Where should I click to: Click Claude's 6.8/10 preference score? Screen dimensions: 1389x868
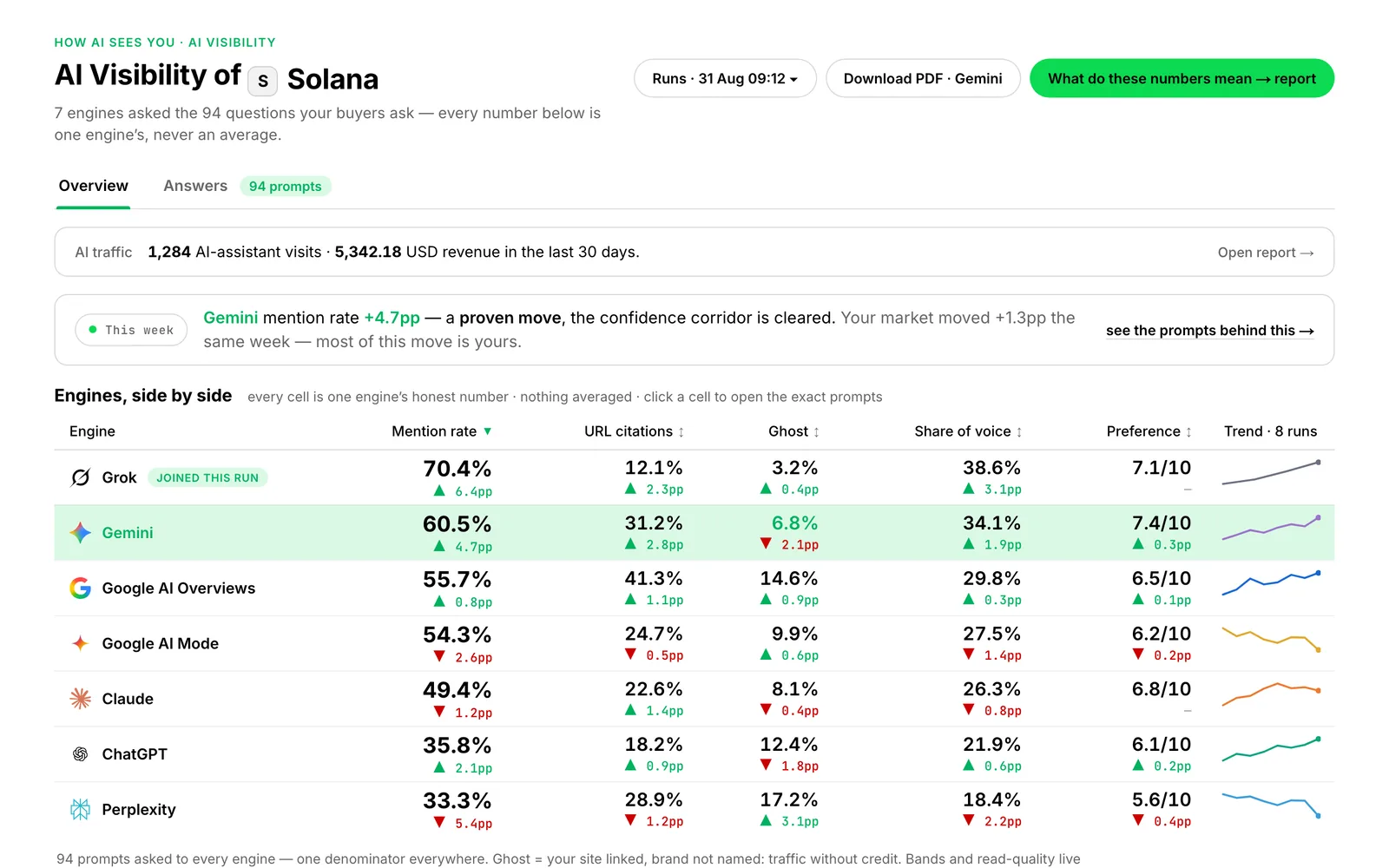coord(1162,689)
